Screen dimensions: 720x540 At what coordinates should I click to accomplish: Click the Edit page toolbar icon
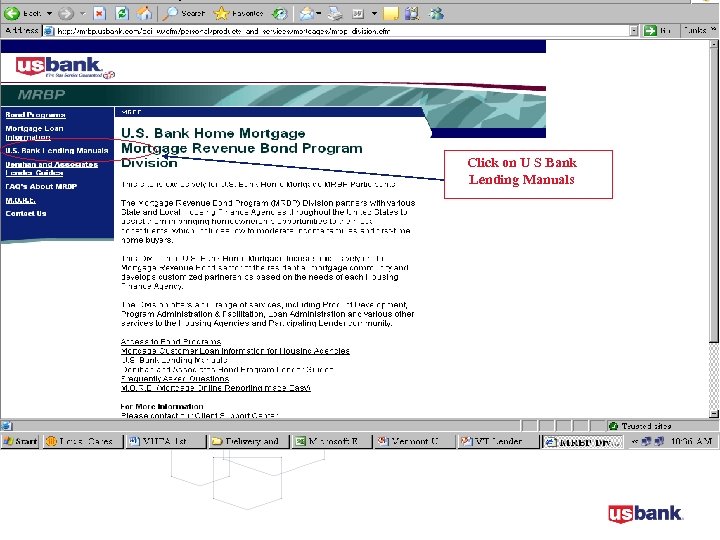(358, 14)
